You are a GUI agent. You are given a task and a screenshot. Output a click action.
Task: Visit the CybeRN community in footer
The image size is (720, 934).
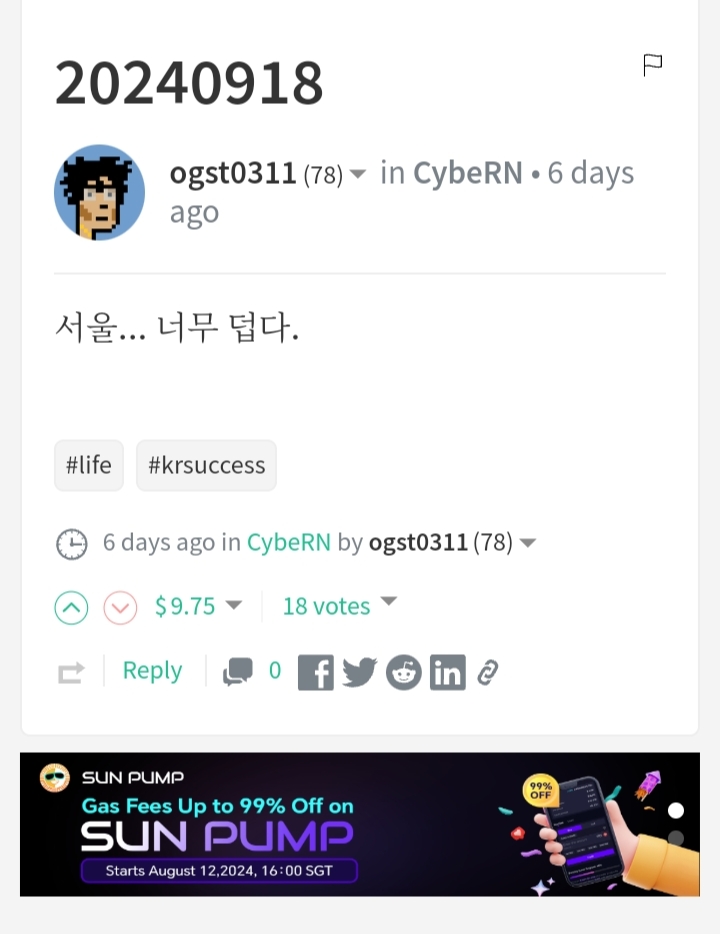289,543
